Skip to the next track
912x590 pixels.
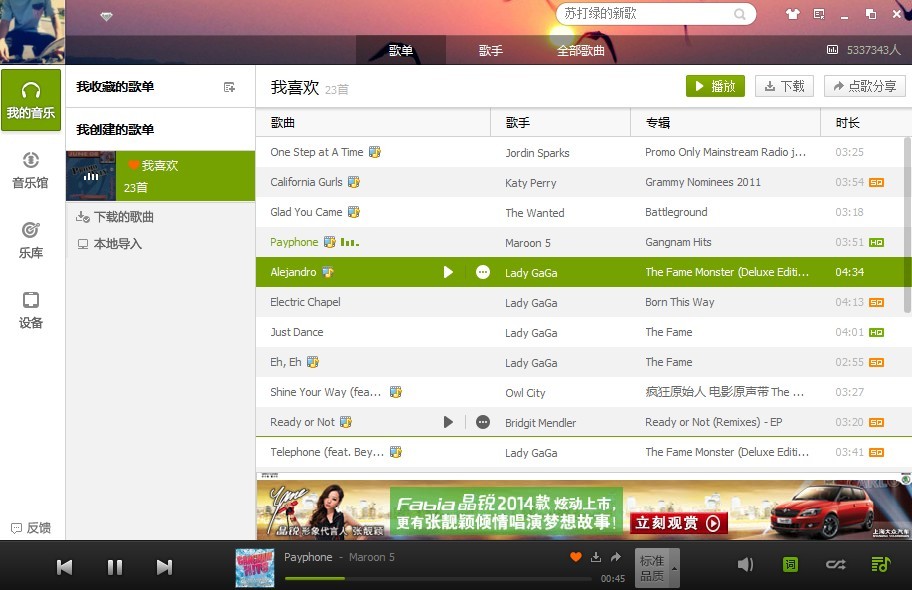pyautogui.click(x=165, y=567)
